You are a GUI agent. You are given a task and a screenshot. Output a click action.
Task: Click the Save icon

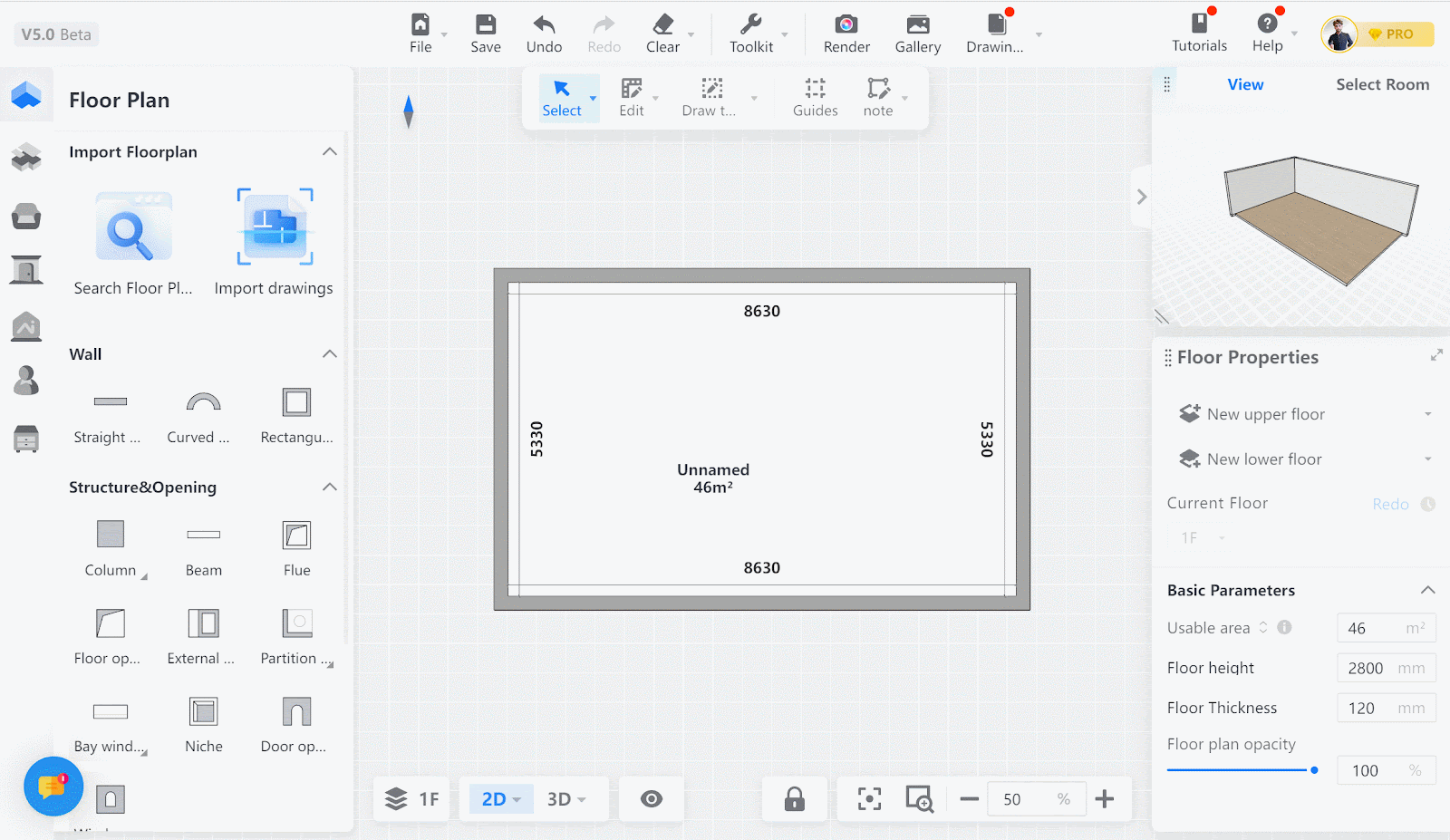(x=486, y=25)
